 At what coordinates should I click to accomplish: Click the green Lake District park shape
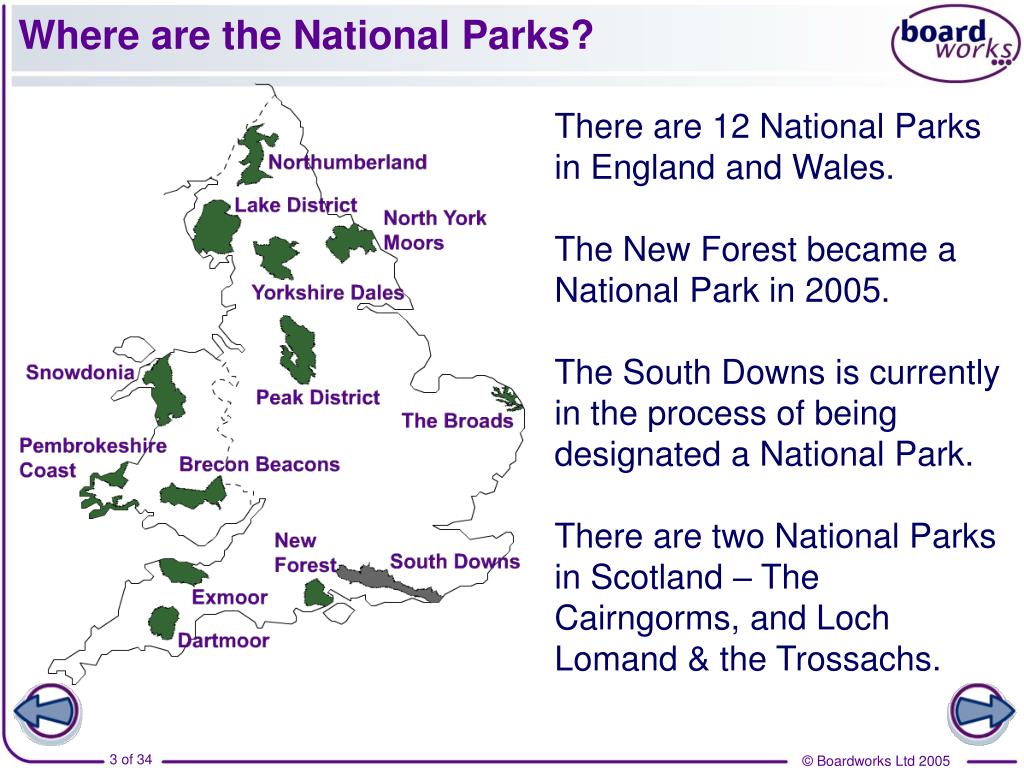coord(216,228)
